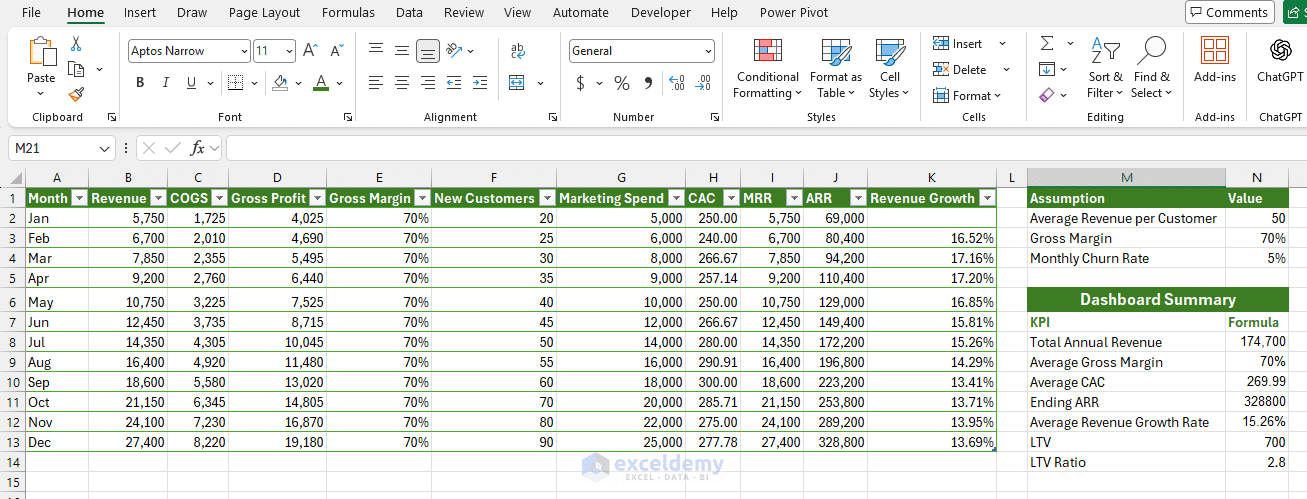
Task: Increase font size with the larger A icon
Action: [x=310, y=51]
